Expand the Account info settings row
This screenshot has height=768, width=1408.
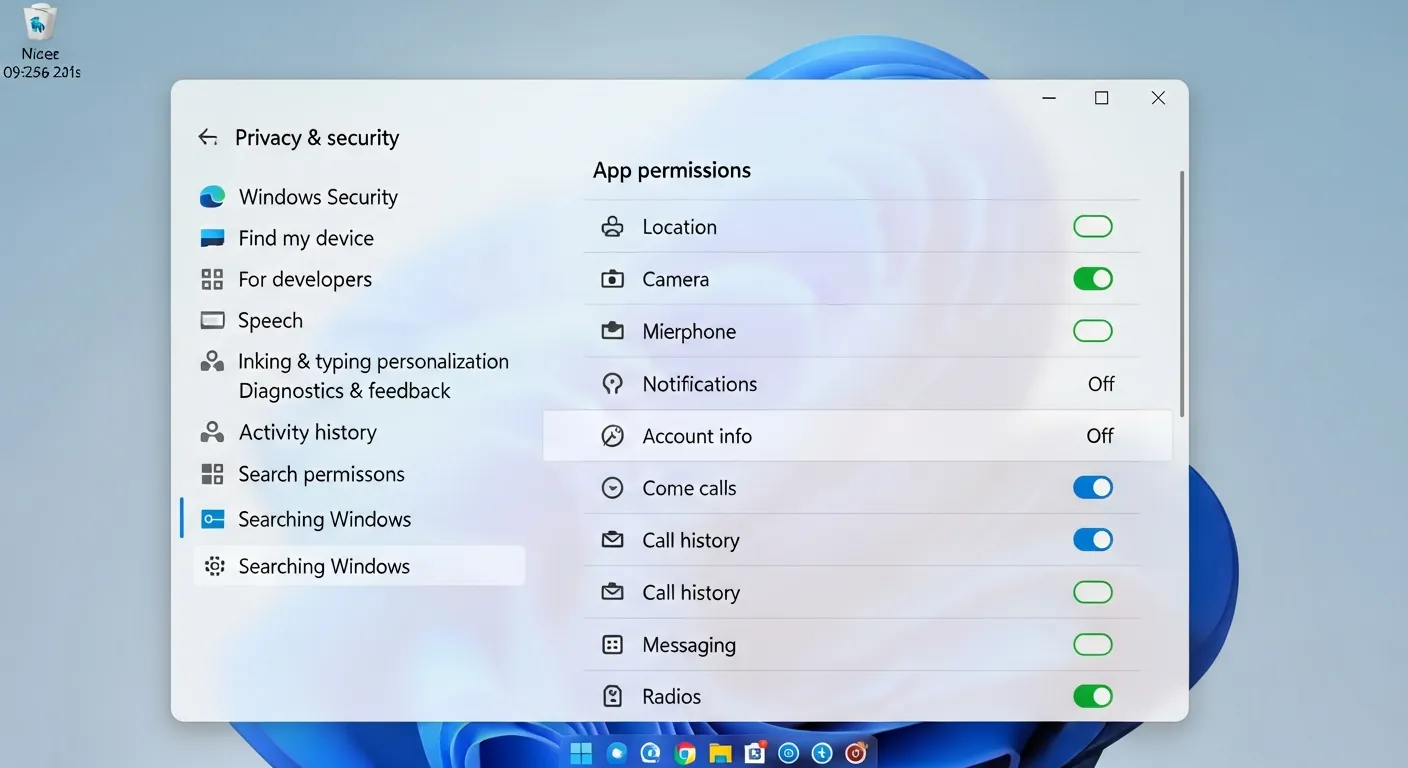(x=860, y=436)
